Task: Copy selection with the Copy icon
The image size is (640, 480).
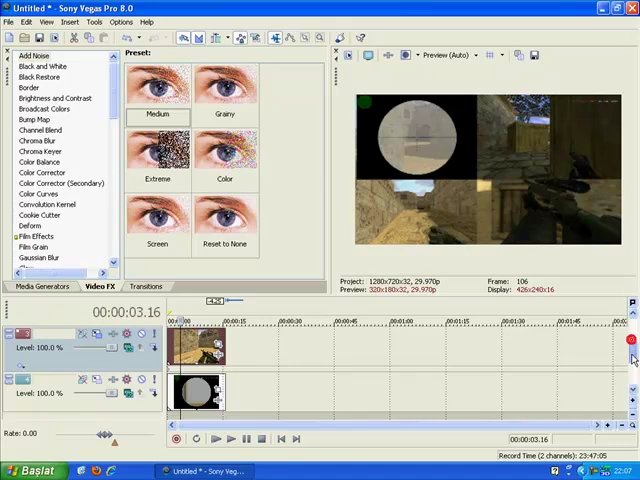Action: pos(89,38)
